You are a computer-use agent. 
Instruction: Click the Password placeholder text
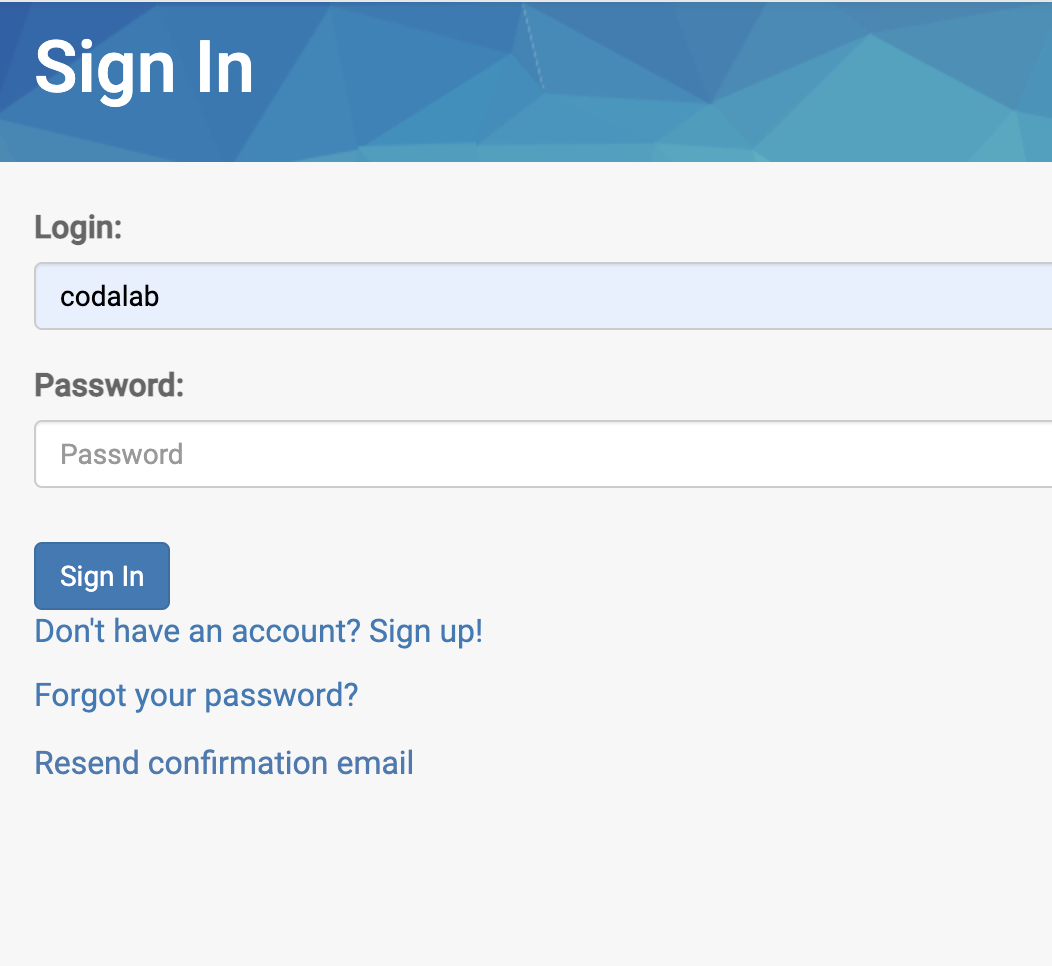click(121, 454)
